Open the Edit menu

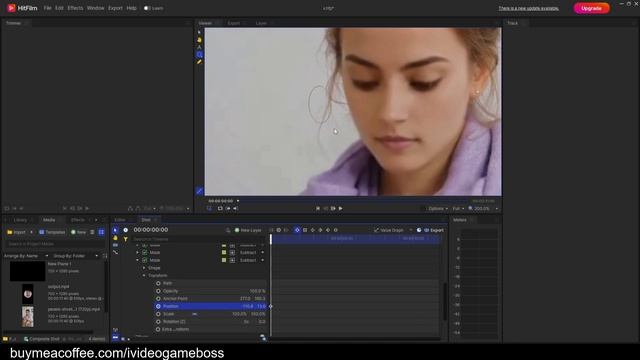tap(59, 8)
